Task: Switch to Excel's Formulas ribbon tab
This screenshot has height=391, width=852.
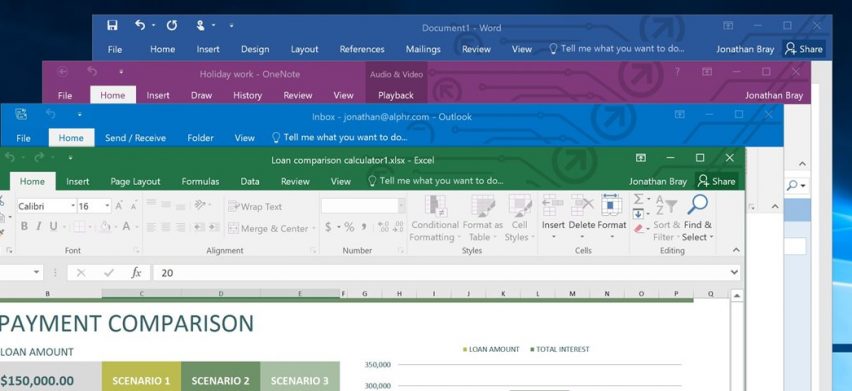Action: (x=200, y=181)
